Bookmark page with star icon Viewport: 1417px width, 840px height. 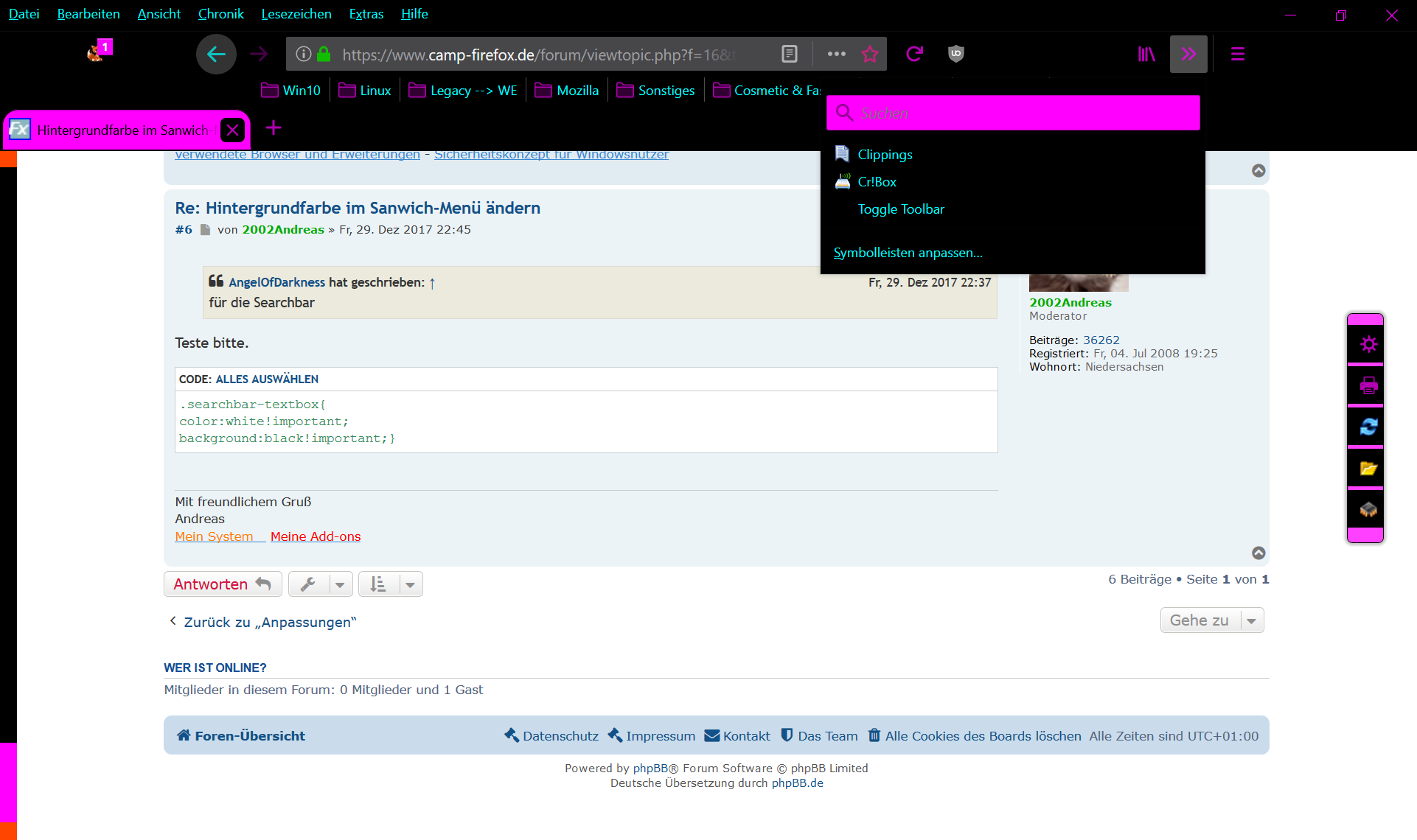tap(870, 54)
